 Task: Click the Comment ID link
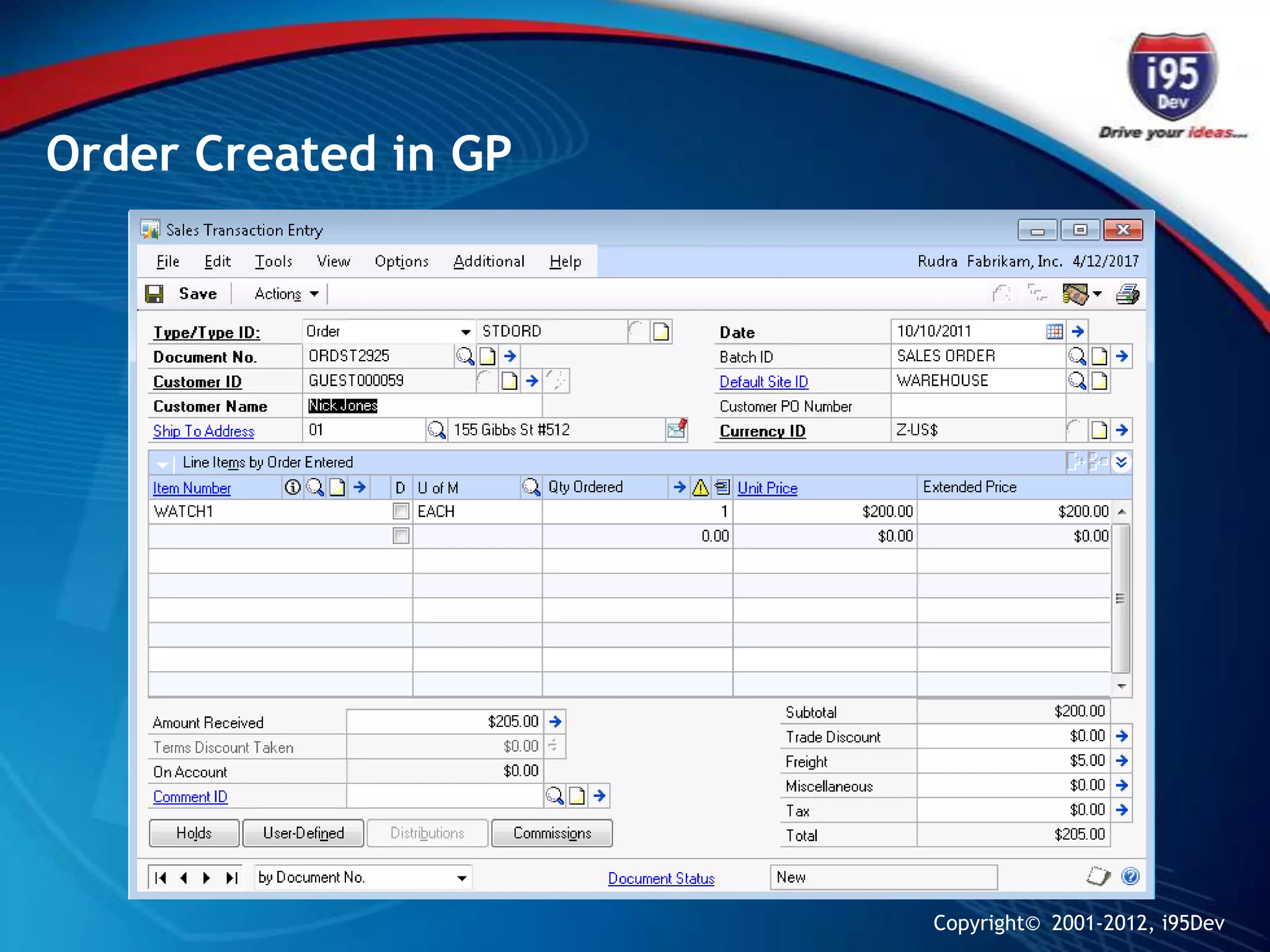tap(190, 796)
